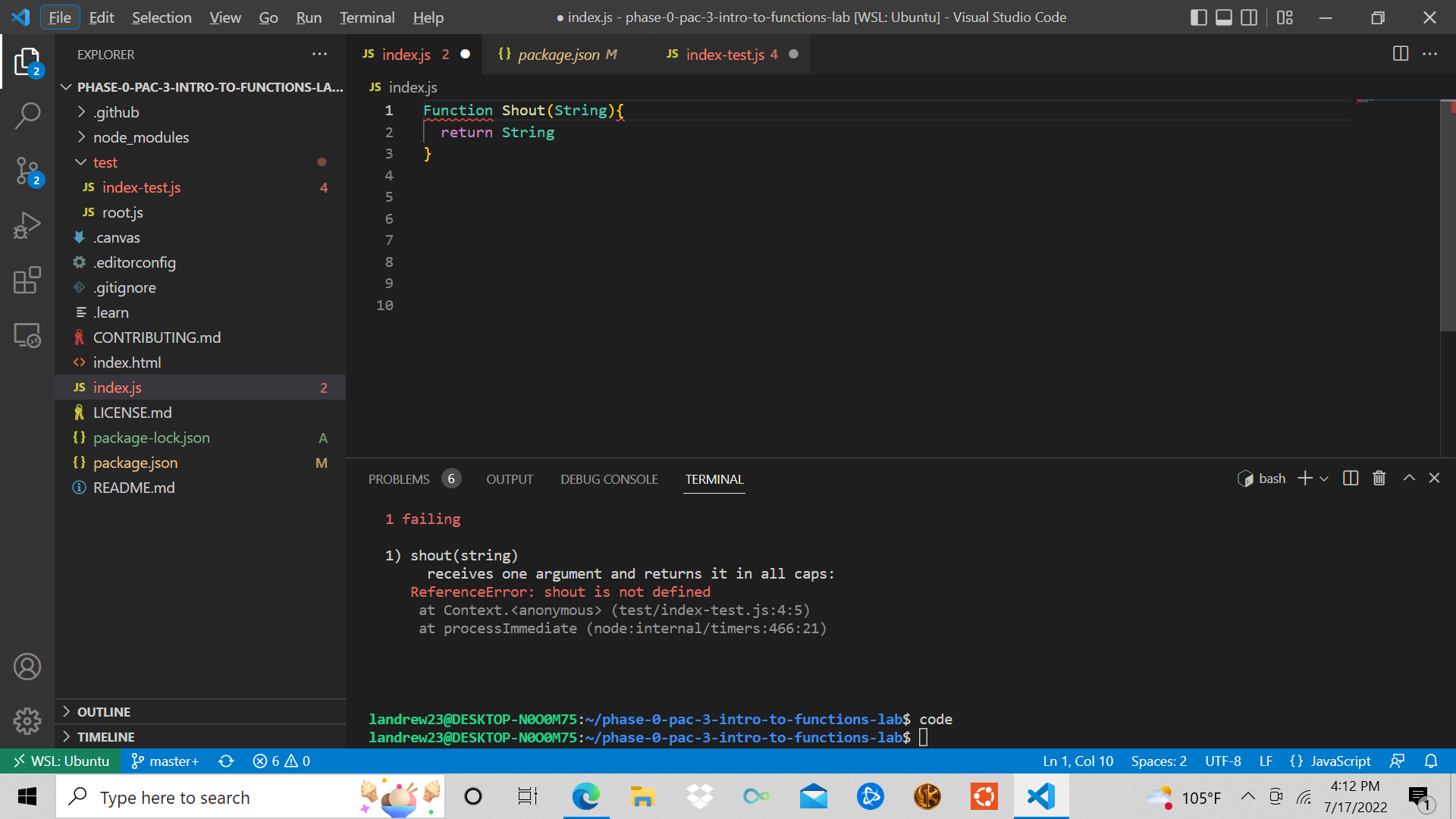Open the File menu
The width and height of the screenshot is (1456, 819).
coord(60,17)
